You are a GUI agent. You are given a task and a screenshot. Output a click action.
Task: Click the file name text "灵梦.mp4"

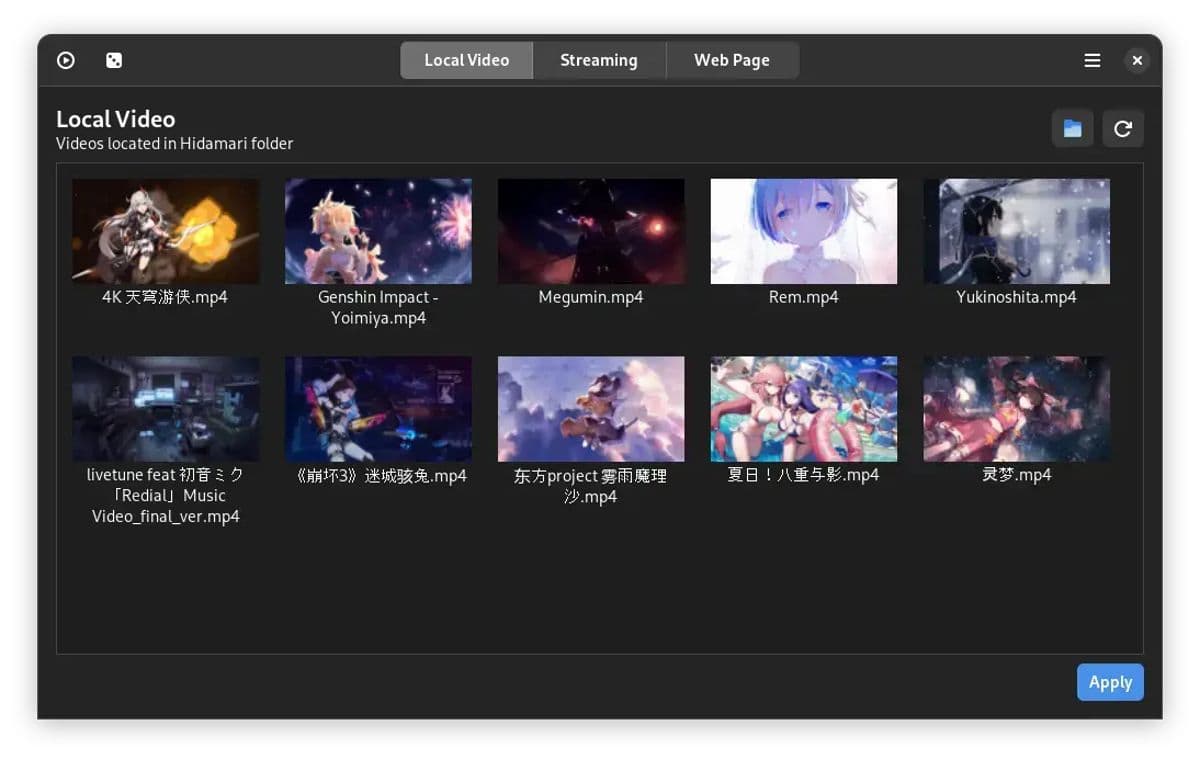click(x=1017, y=475)
